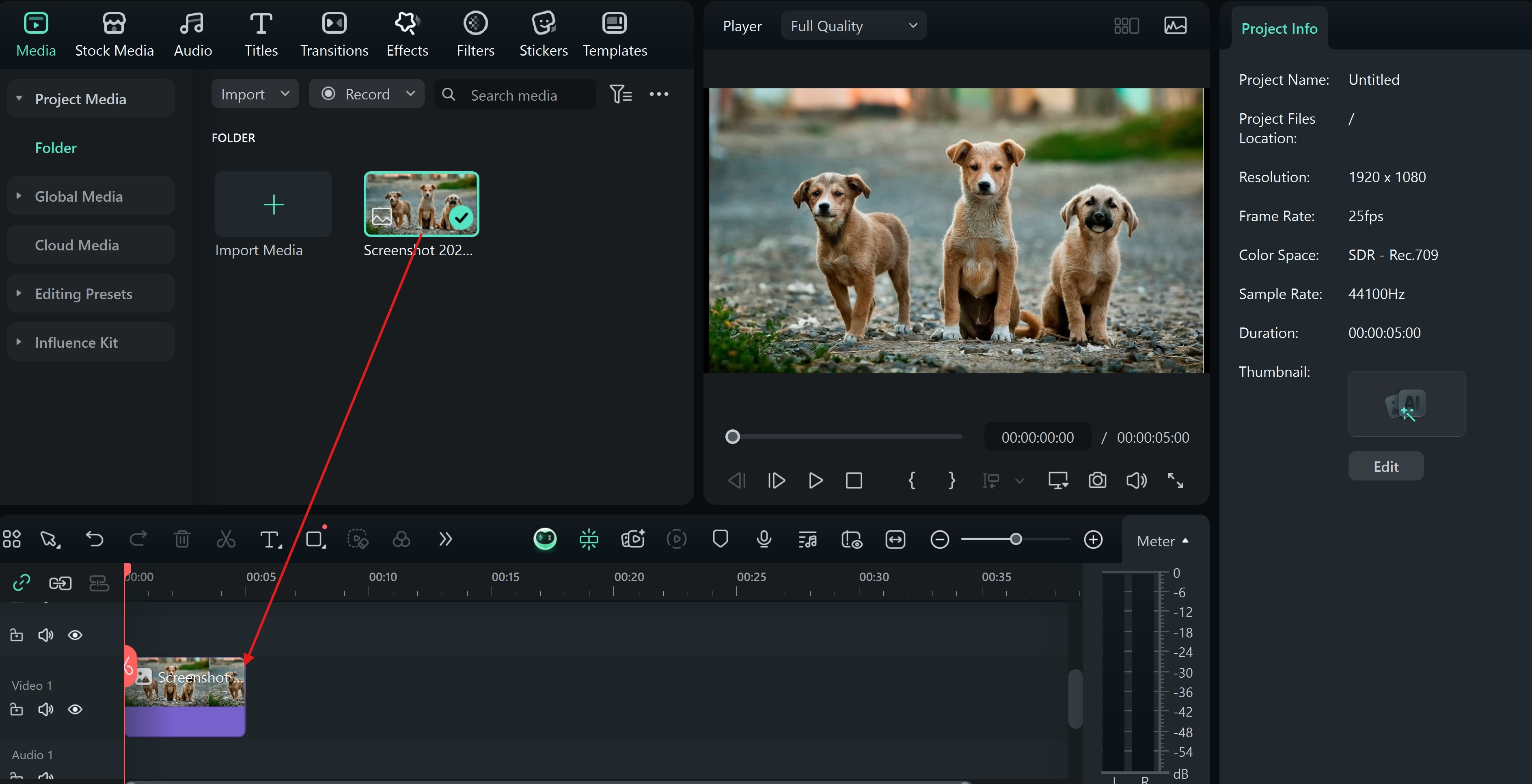
Task: Select Cloud Media in sidebar
Action: [91, 245]
